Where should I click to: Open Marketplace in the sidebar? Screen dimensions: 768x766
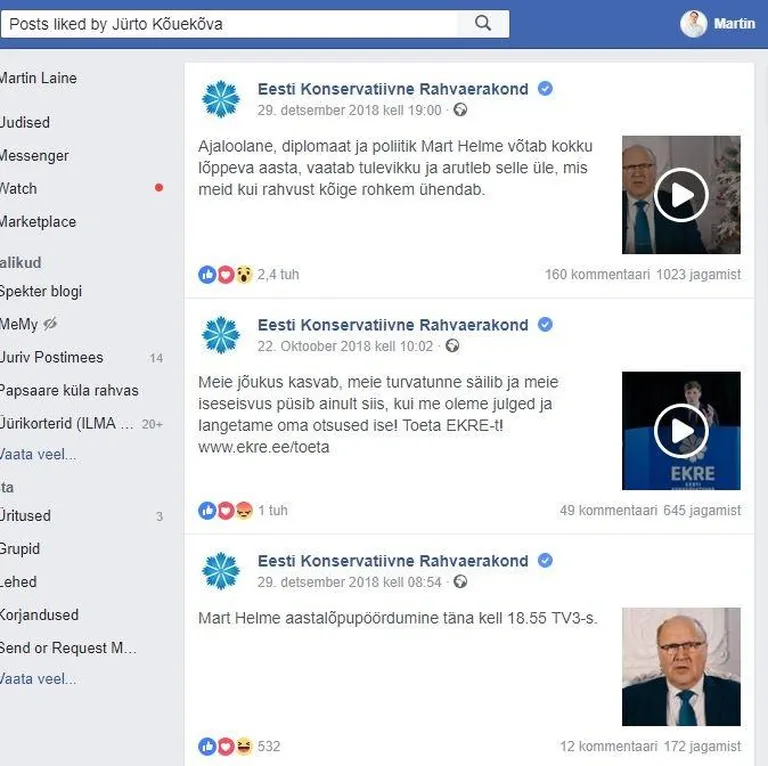tap(38, 222)
